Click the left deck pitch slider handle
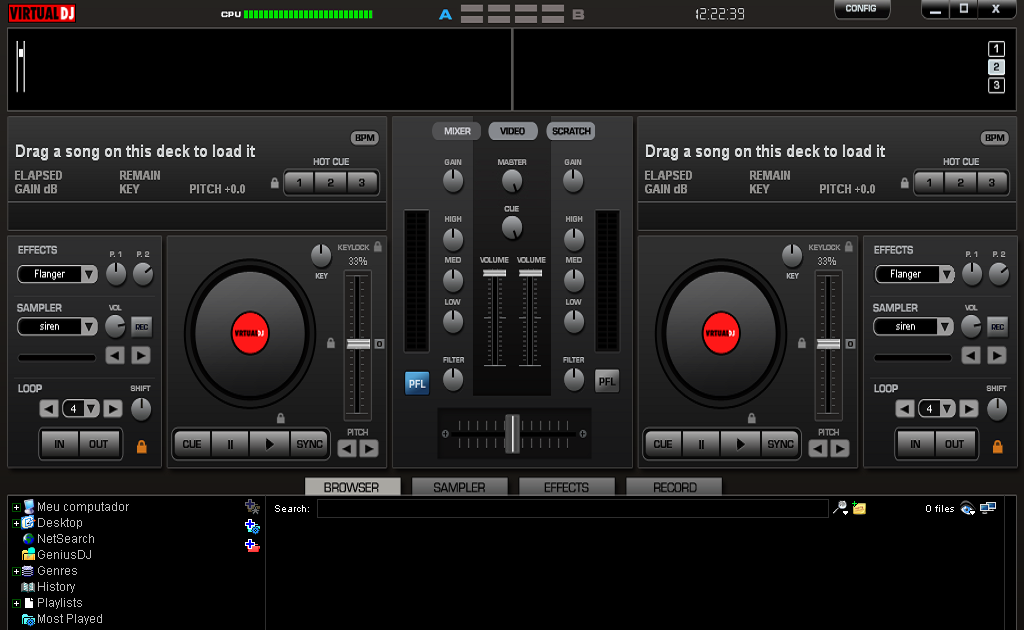The height and width of the screenshot is (630, 1024). point(358,344)
